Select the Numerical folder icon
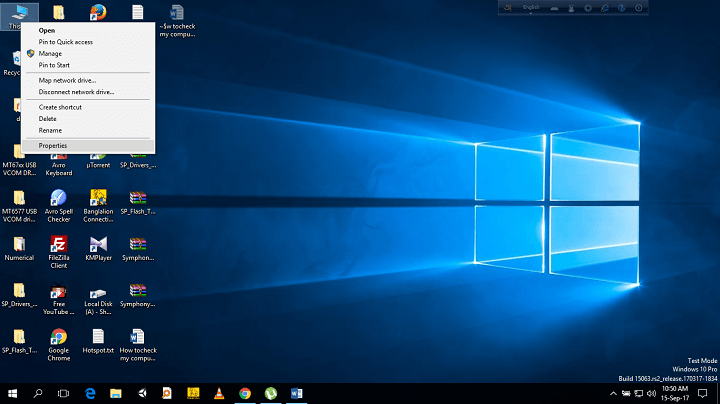Viewport: 720px width, 404px height. click(x=19, y=249)
